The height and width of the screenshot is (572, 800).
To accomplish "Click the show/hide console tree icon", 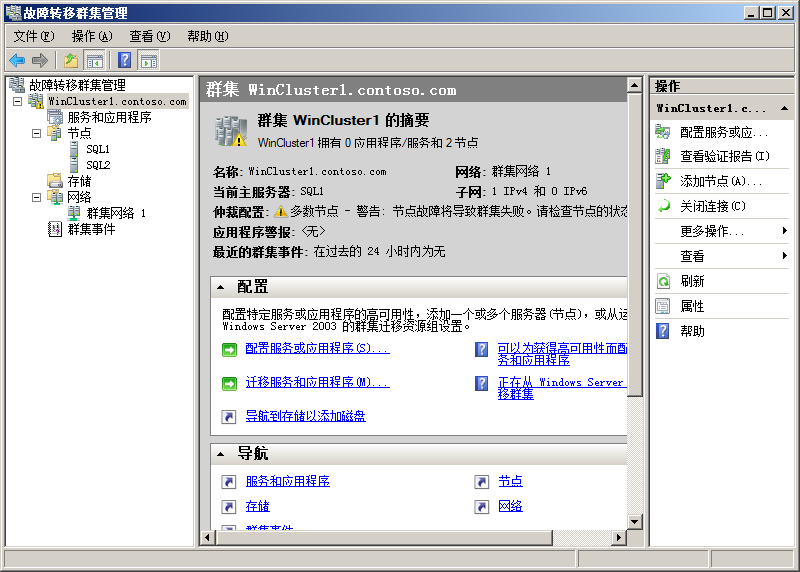I will (95, 60).
